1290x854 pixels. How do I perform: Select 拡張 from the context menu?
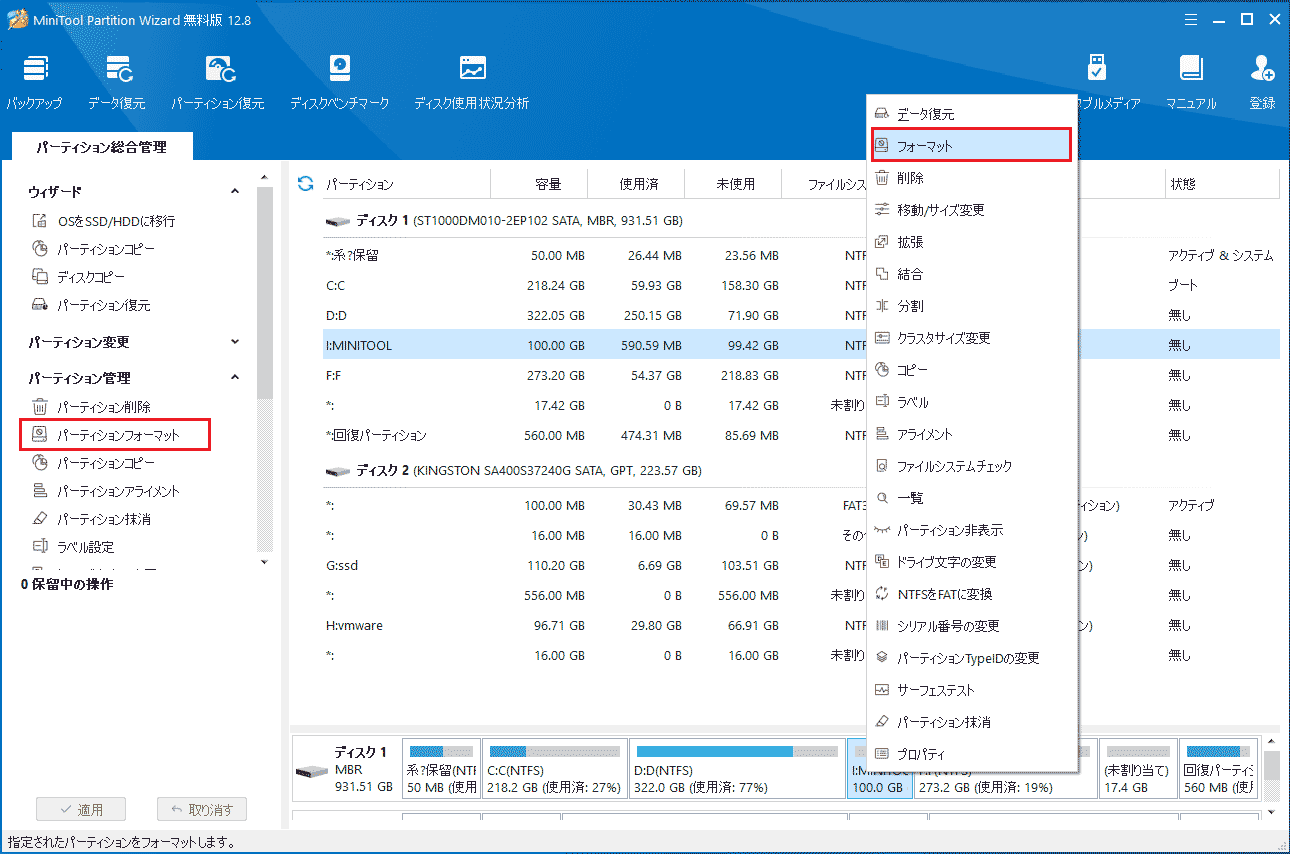pyautogui.click(x=972, y=242)
